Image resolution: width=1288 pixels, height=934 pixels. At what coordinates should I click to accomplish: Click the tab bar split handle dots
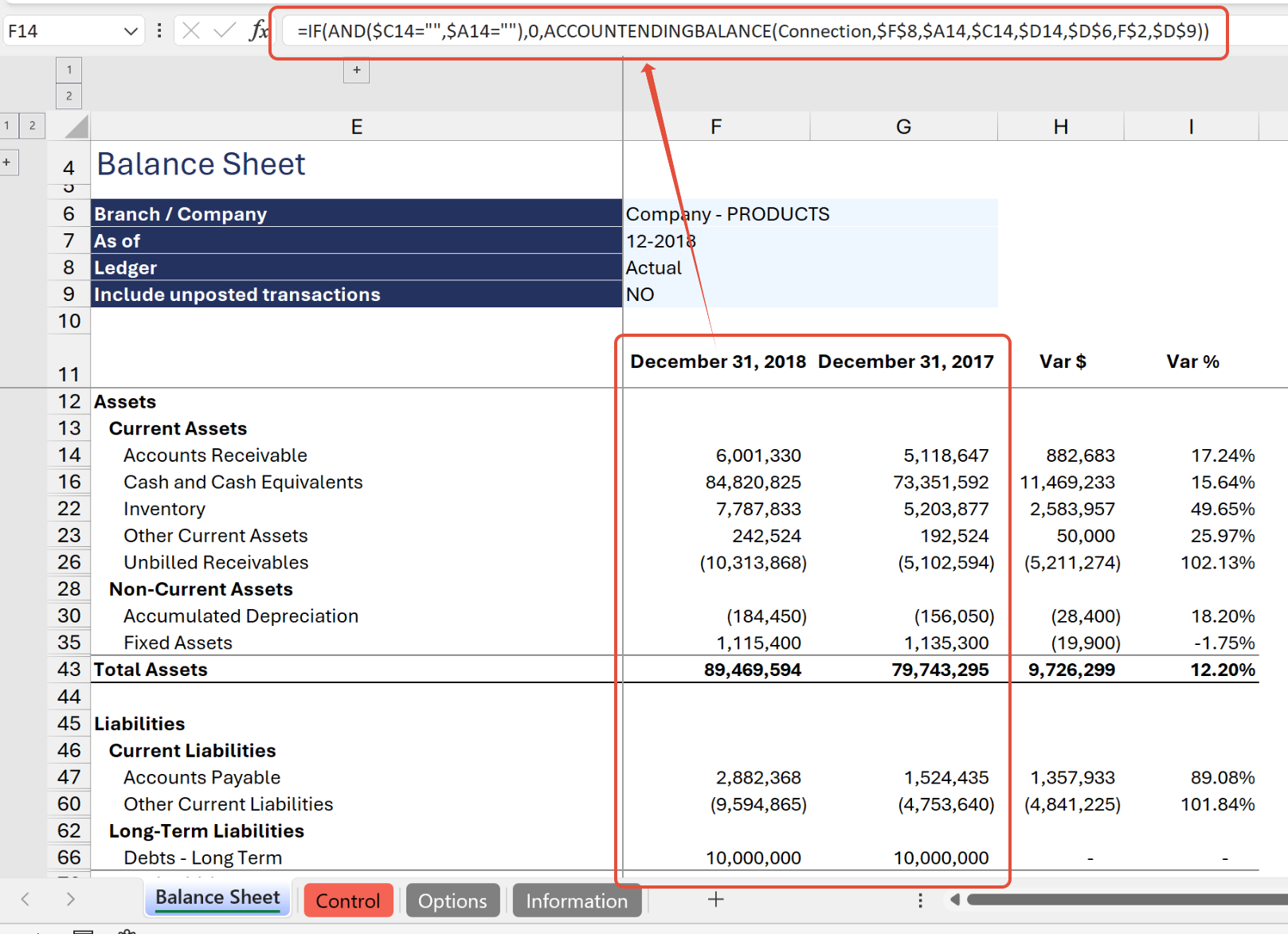[x=920, y=900]
